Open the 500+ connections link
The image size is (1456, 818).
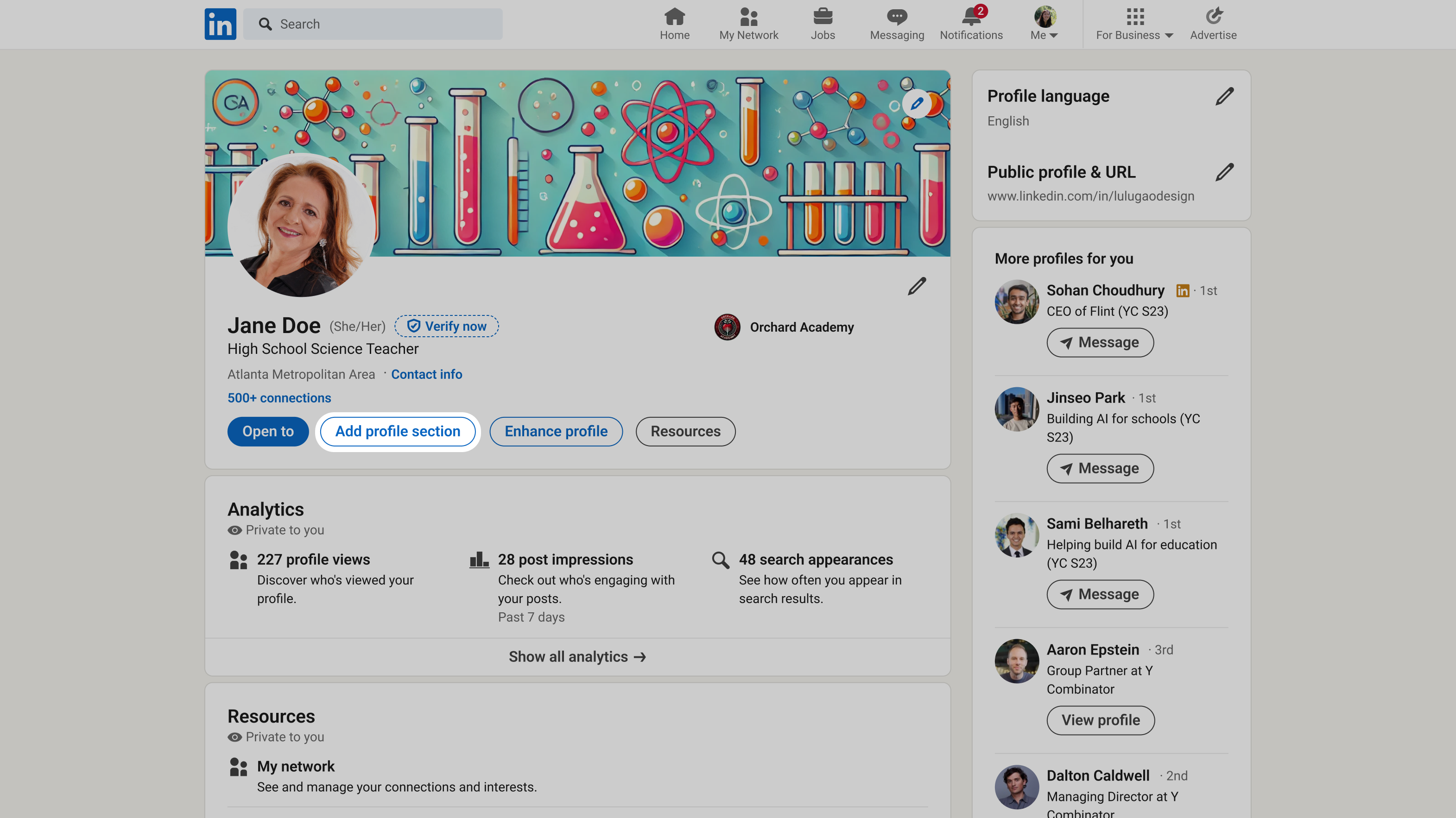click(279, 398)
